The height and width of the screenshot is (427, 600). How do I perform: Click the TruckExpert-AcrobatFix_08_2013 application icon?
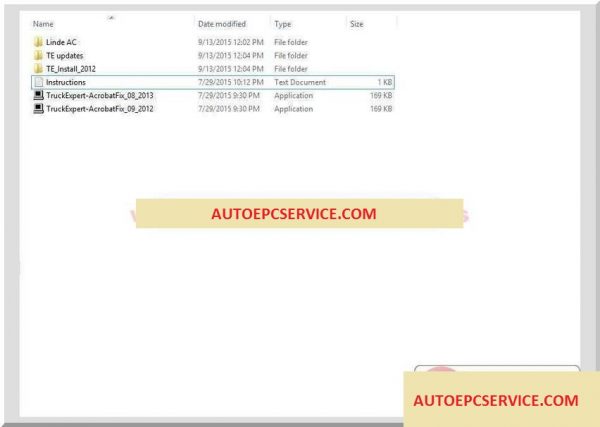coord(38,95)
